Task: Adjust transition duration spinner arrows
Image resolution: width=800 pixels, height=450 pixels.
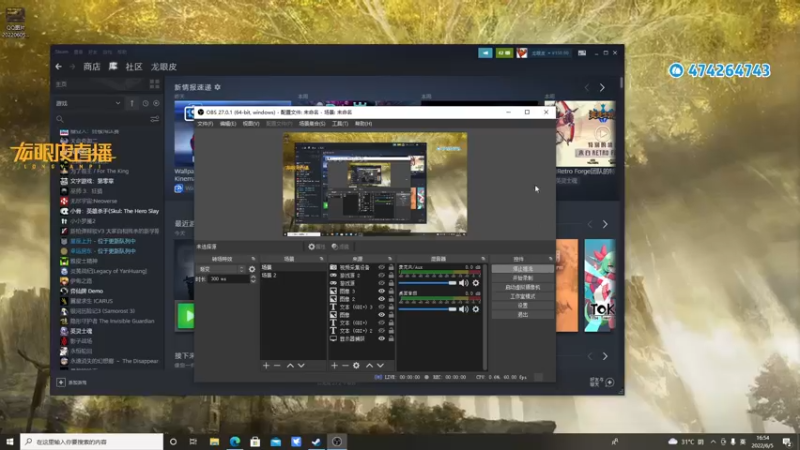Action: tap(253, 279)
